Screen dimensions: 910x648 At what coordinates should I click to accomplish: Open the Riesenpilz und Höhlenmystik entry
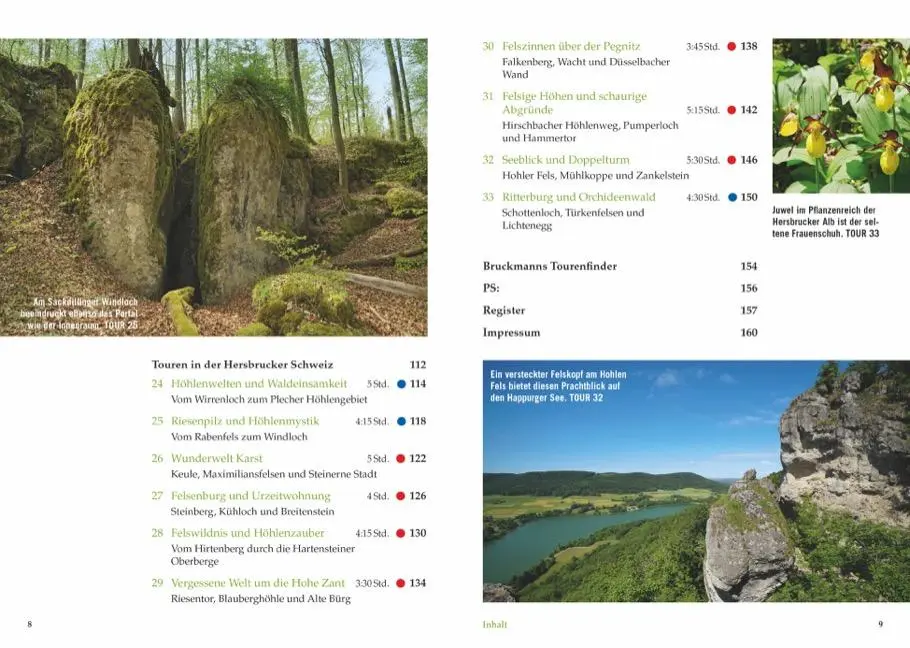click(x=245, y=421)
